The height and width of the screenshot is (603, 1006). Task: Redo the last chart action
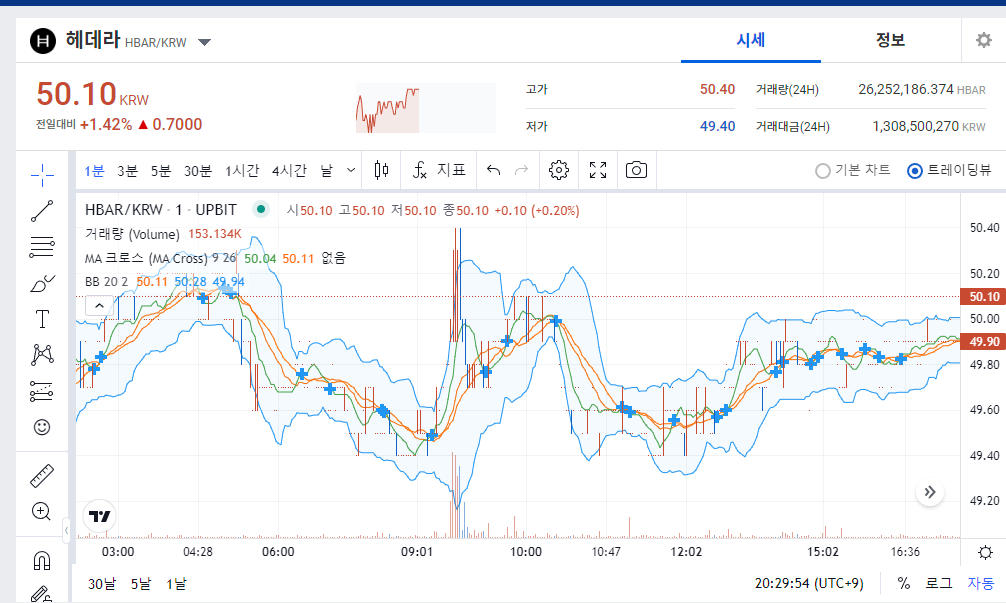522,170
